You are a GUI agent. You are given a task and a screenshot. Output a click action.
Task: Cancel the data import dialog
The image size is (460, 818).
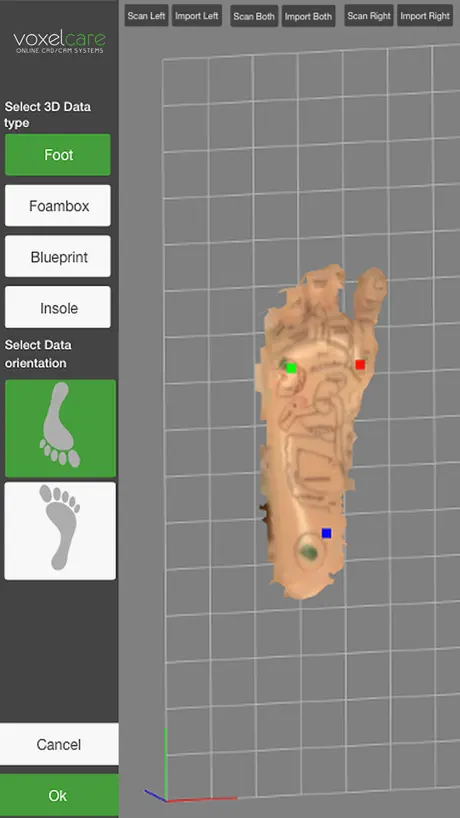tap(59, 744)
